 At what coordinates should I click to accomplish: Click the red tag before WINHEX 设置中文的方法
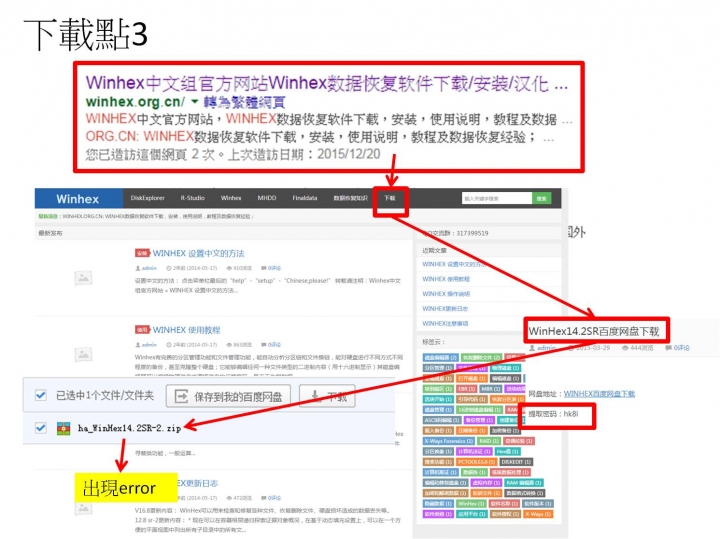pos(142,253)
